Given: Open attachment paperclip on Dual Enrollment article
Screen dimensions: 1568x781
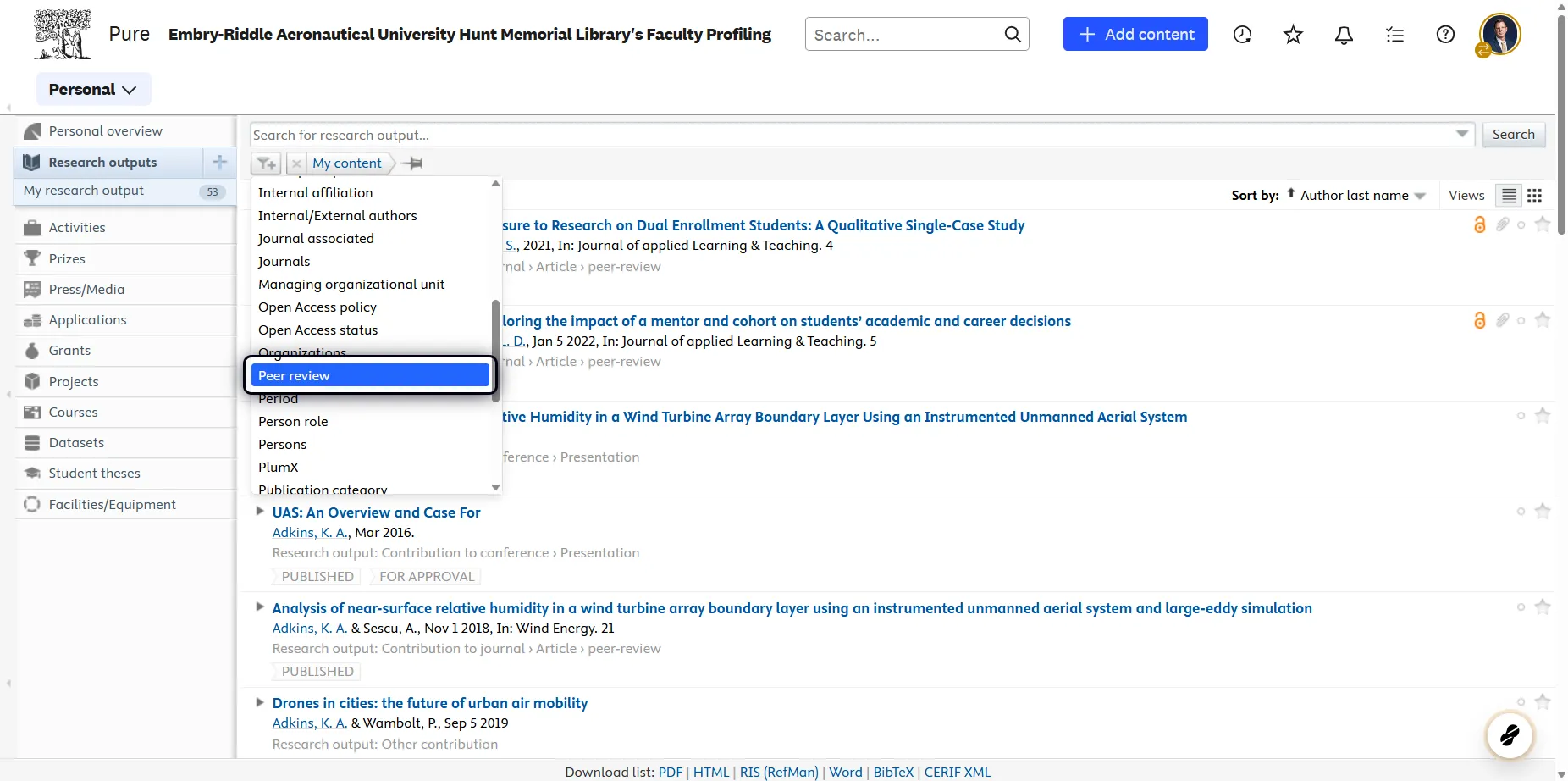Looking at the screenshot, I should coord(1503,224).
